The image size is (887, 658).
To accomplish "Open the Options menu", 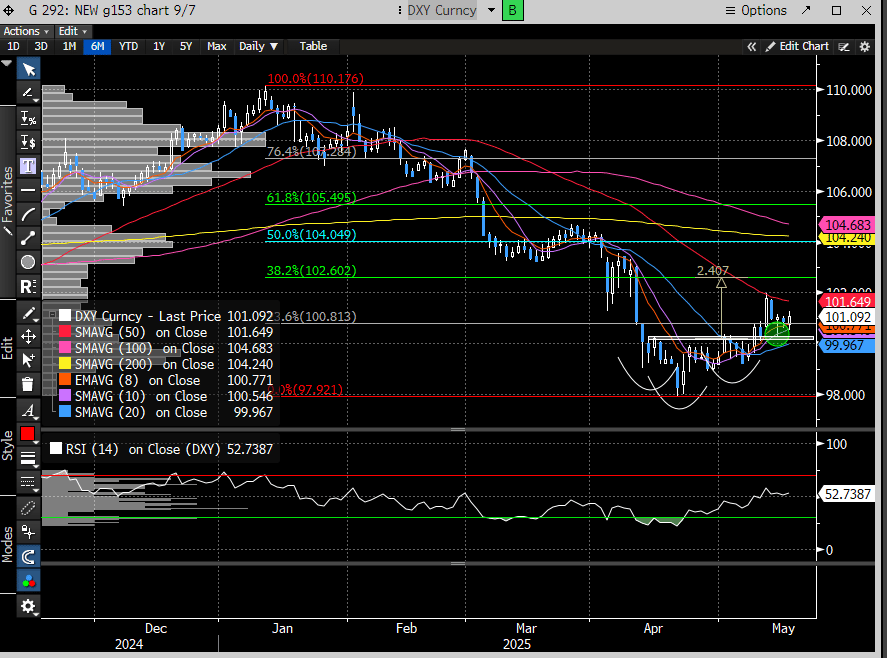I will (x=756, y=11).
